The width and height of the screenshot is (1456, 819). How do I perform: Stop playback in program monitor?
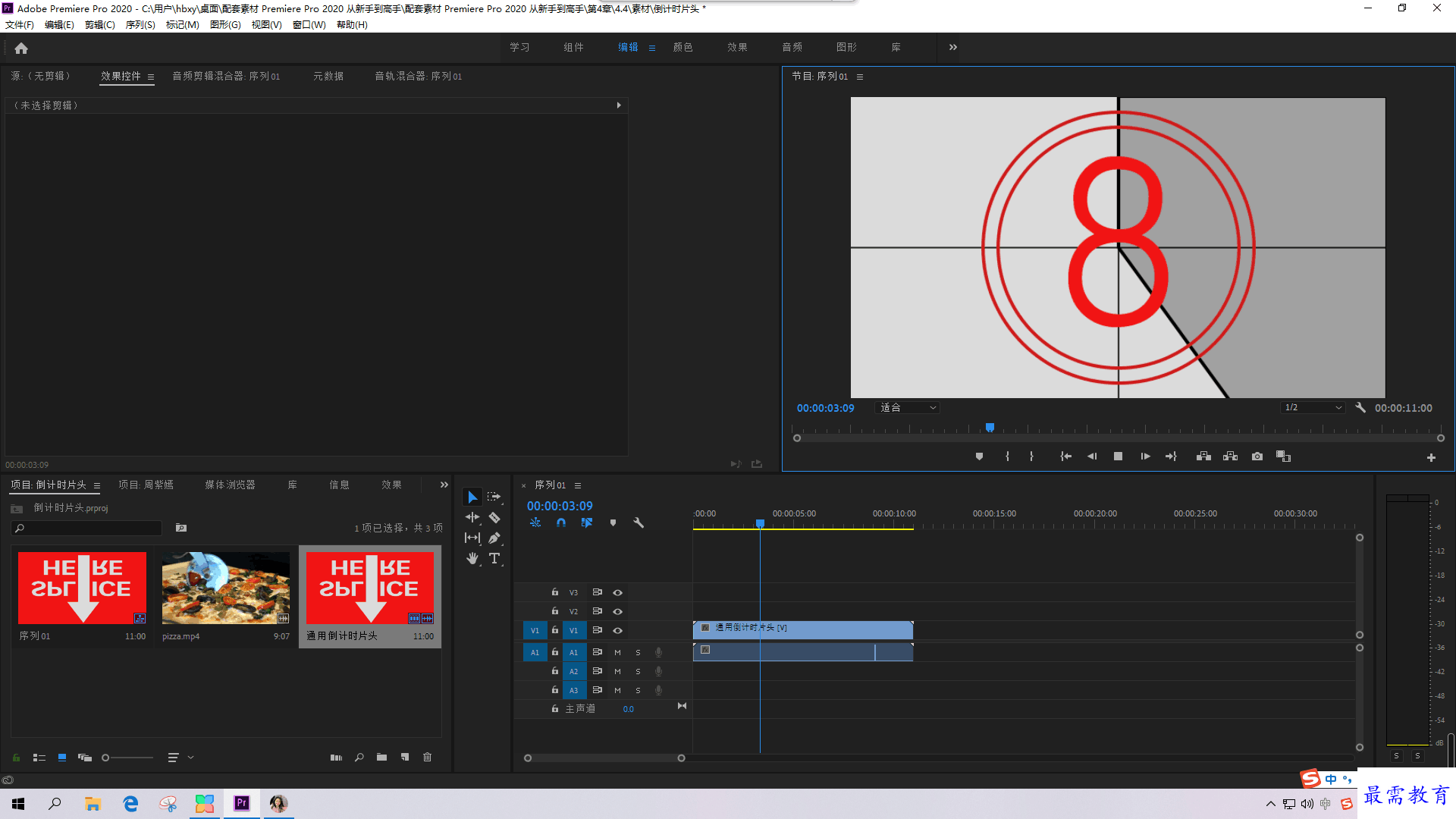(1118, 457)
